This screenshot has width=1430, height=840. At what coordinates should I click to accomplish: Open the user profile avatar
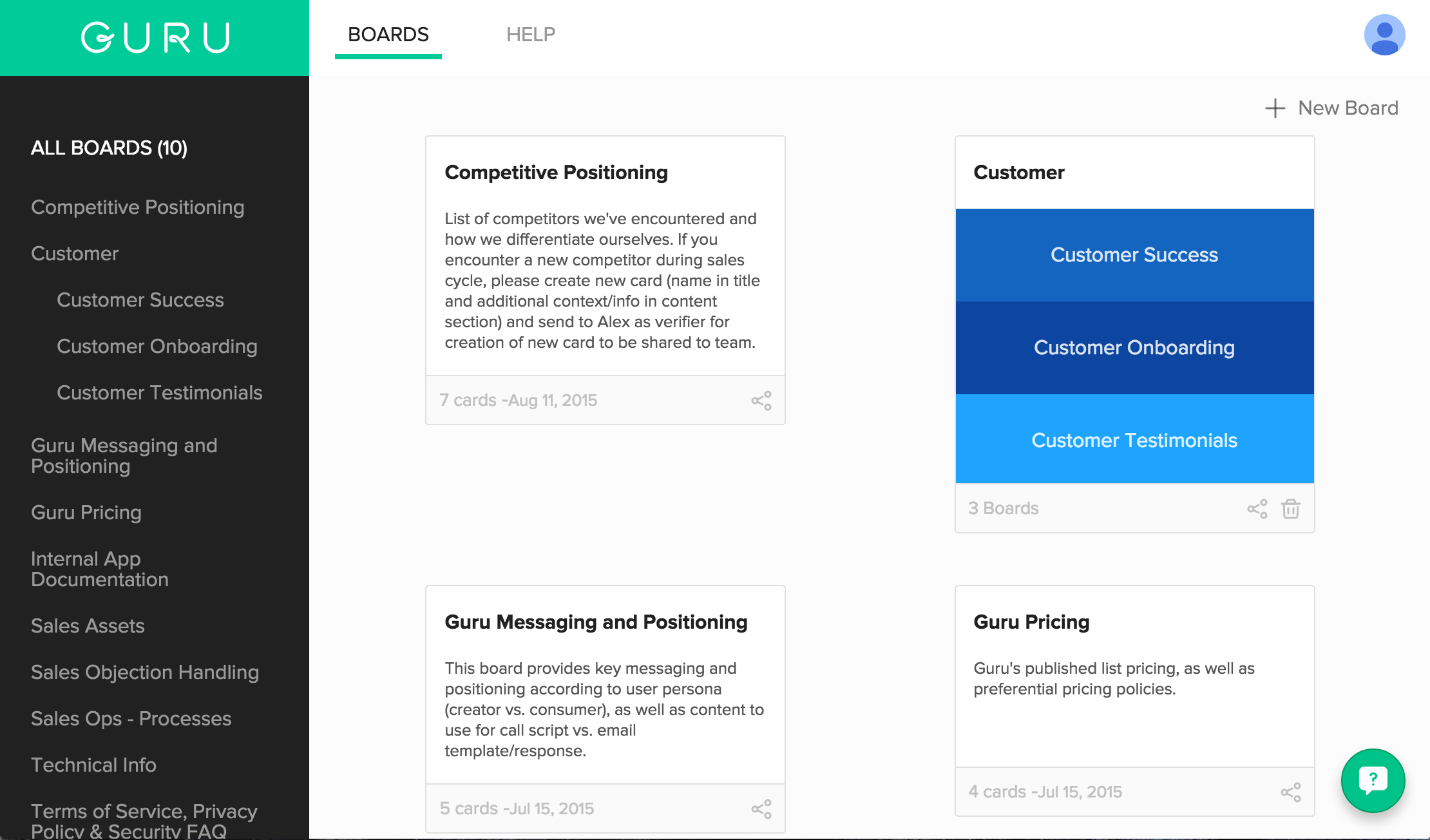click(1384, 35)
